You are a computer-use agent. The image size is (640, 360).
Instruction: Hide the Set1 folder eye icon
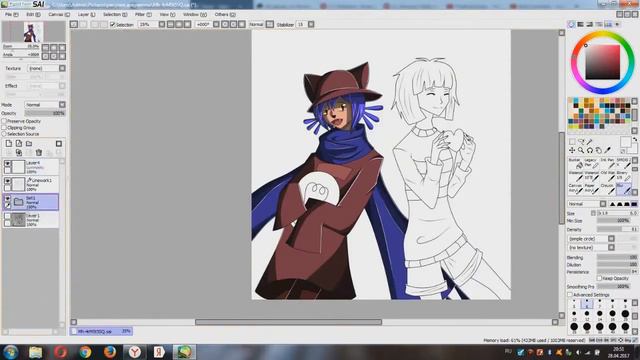point(7,198)
